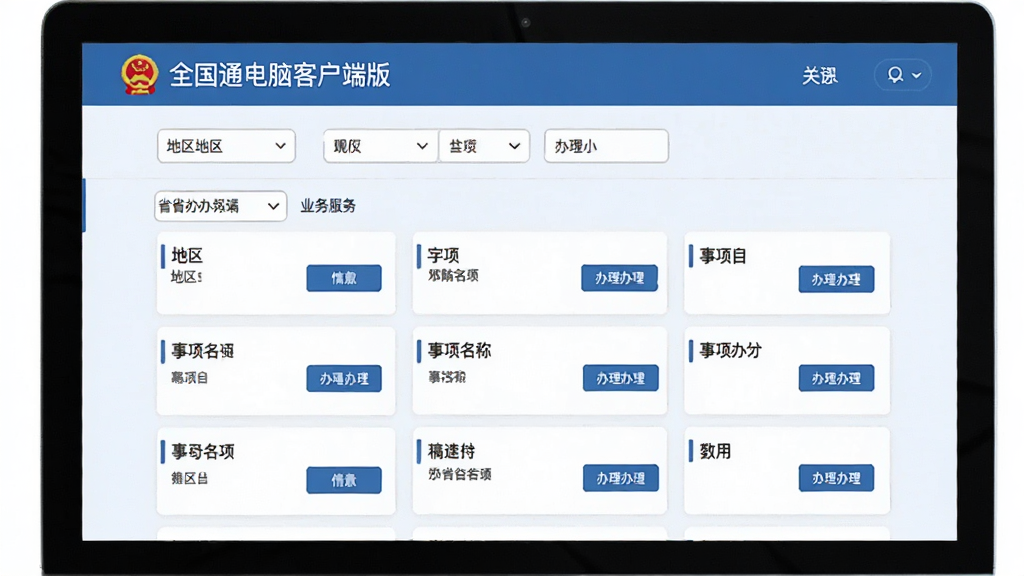Click the blue button in the first card of the third row
Viewport: 1024px width, 576px height.
[x=344, y=479]
